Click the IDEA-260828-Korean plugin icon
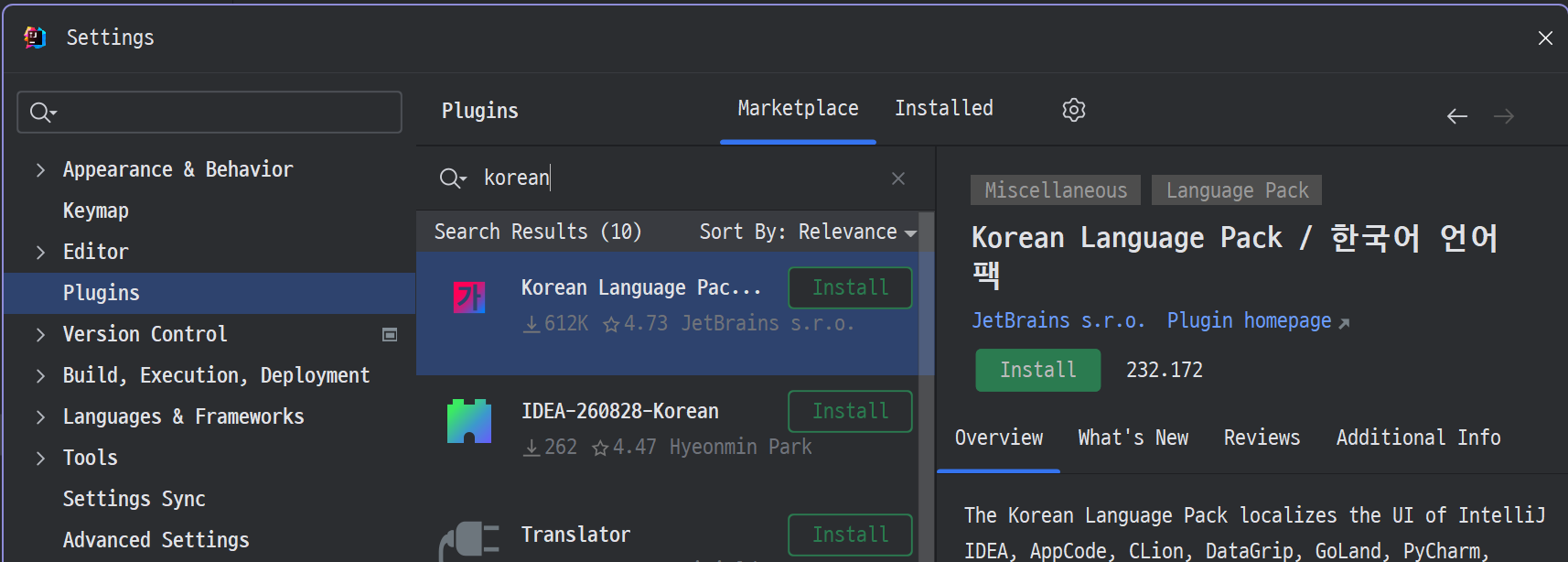This screenshot has height=562, width=1568. point(469,421)
